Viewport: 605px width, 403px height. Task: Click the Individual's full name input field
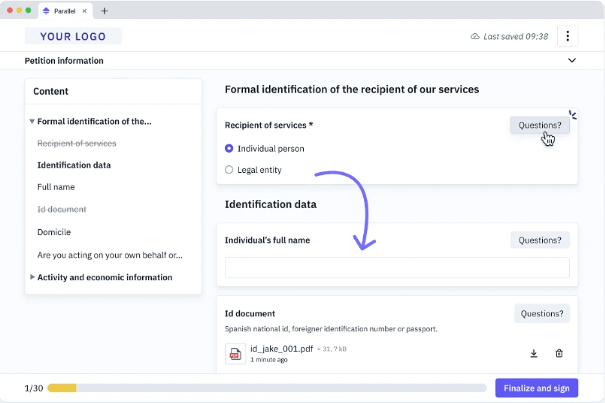point(397,268)
